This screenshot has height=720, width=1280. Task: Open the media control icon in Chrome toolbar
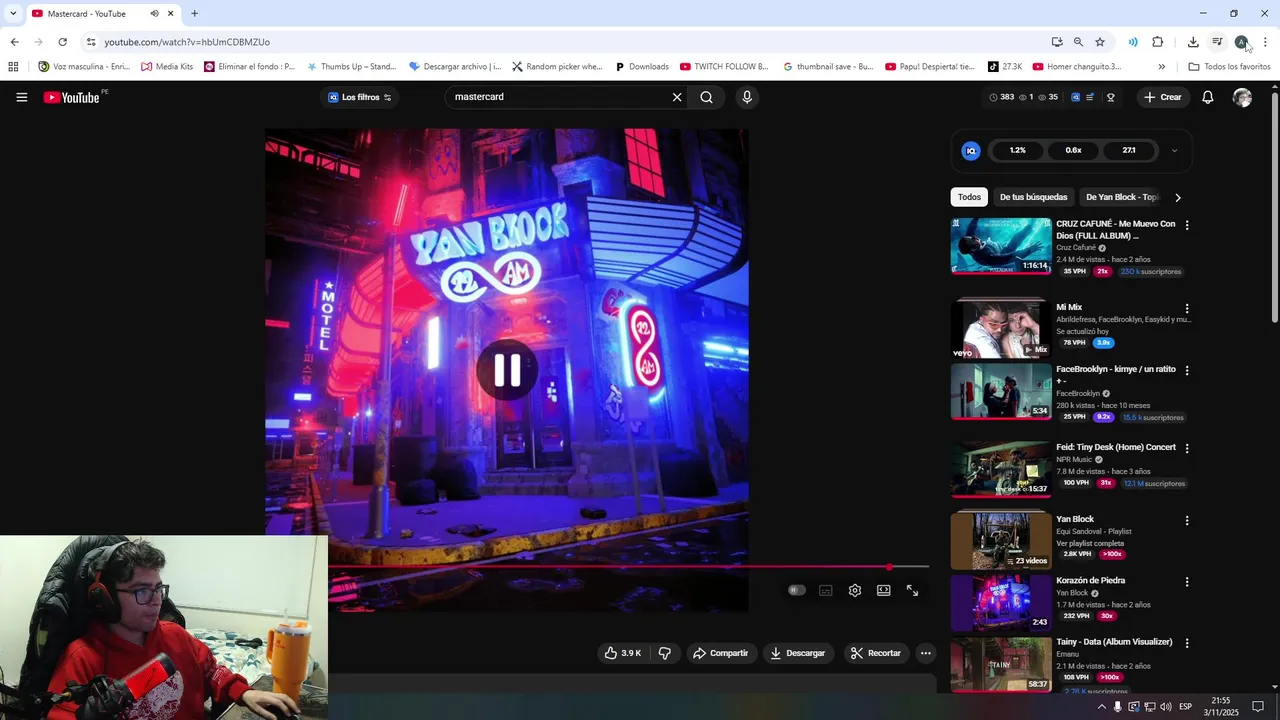pos(1217,42)
